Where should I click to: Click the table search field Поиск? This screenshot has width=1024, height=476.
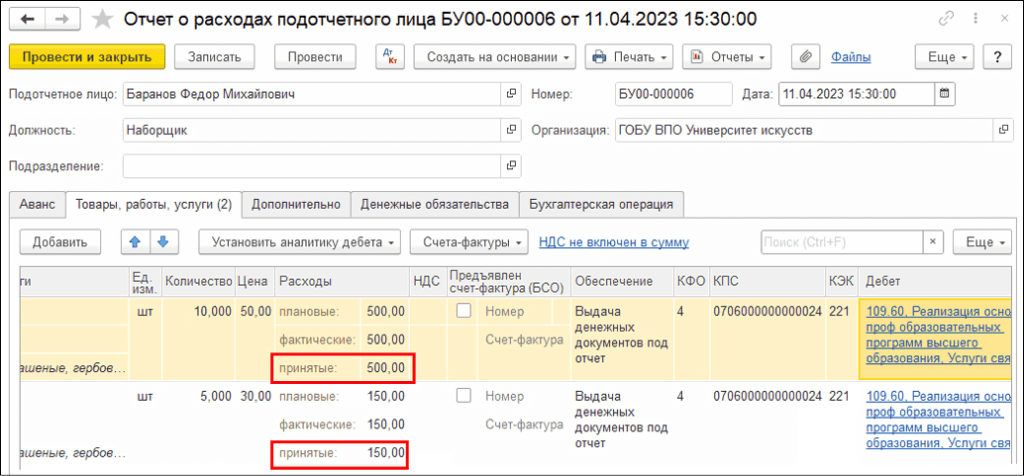(x=838, y=241)
